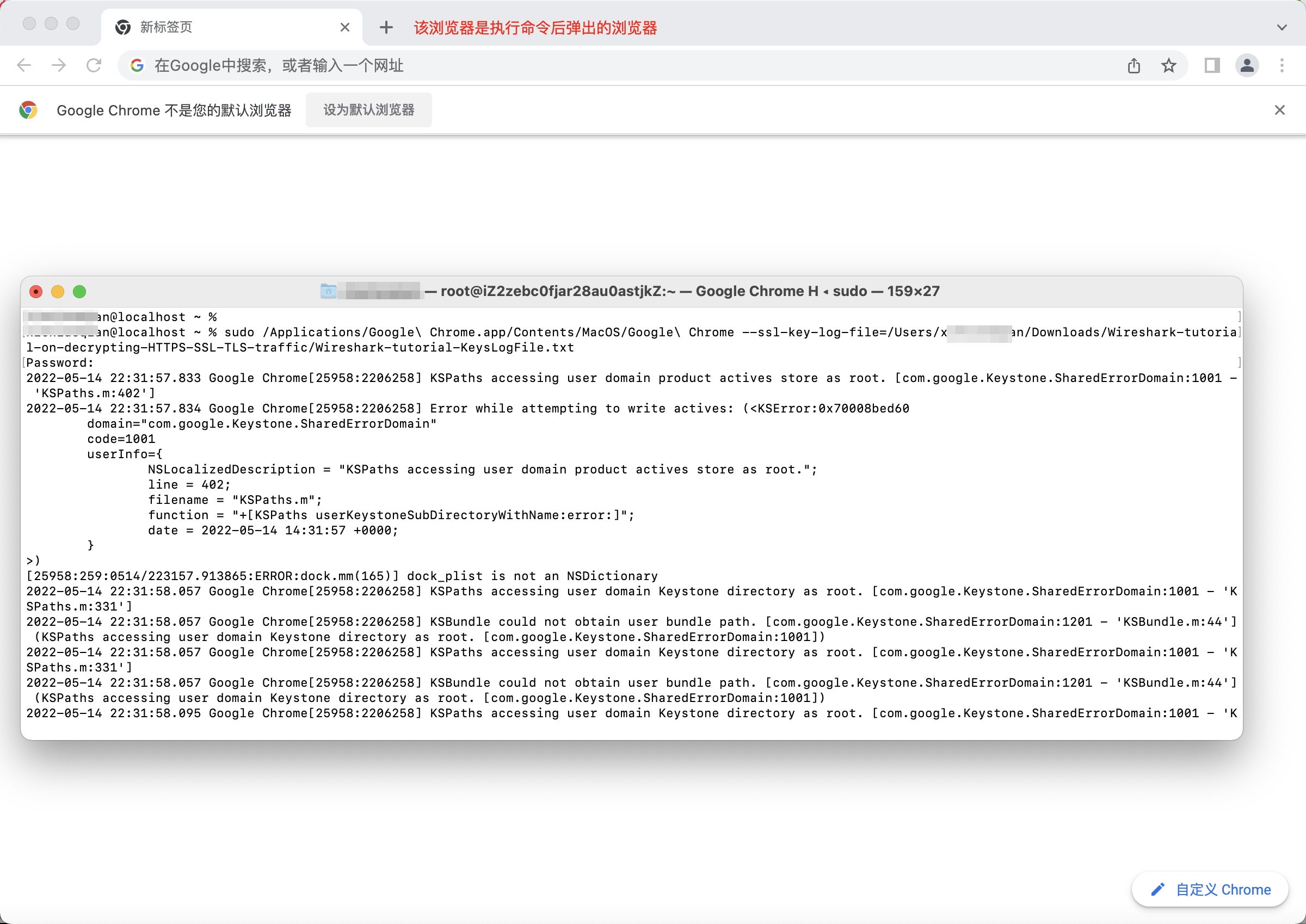The image size is (1306, 924).
Task: Click the 设为默认浏览器 button
Action: pyautogui.click(x=368, y=110)
